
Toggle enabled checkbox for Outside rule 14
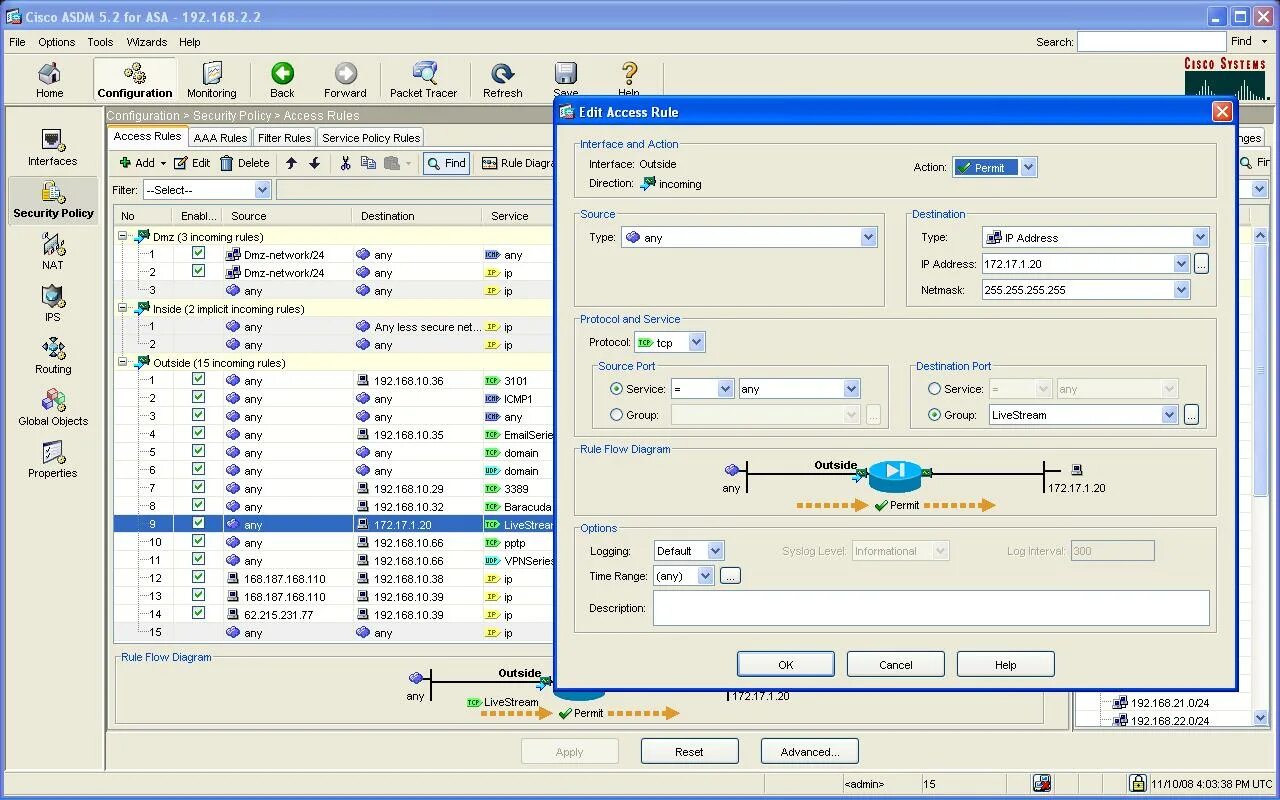[198, 614]
